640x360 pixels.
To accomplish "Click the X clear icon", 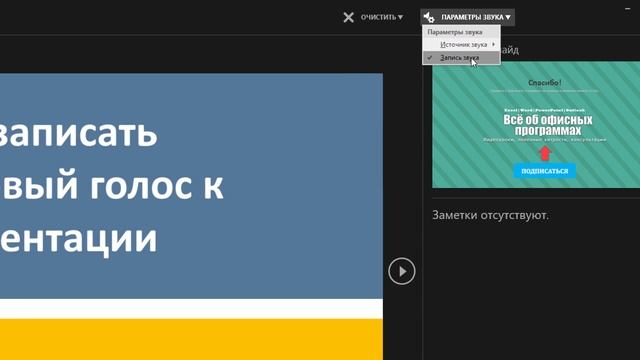I will [348, 17].
